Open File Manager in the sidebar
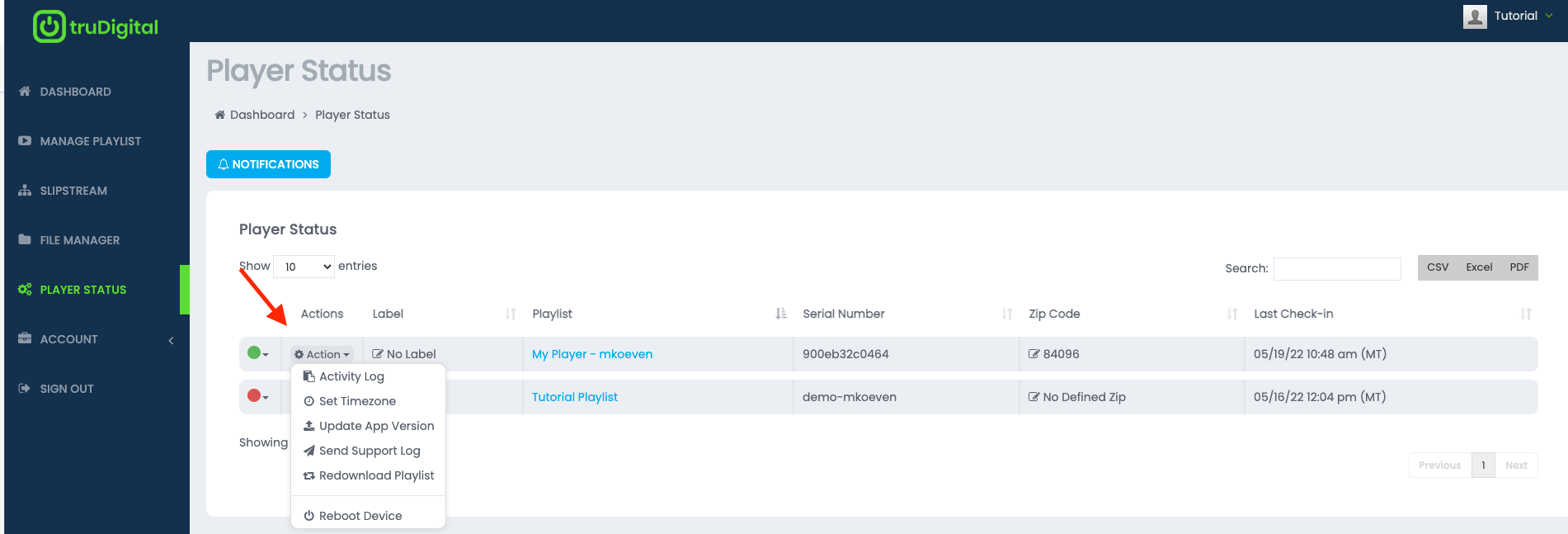 80,240
